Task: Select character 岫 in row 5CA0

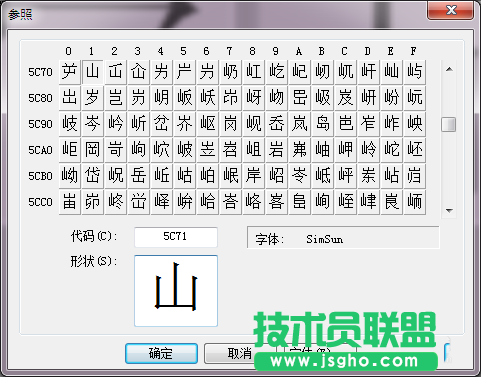Action: [x=322, y=150]
